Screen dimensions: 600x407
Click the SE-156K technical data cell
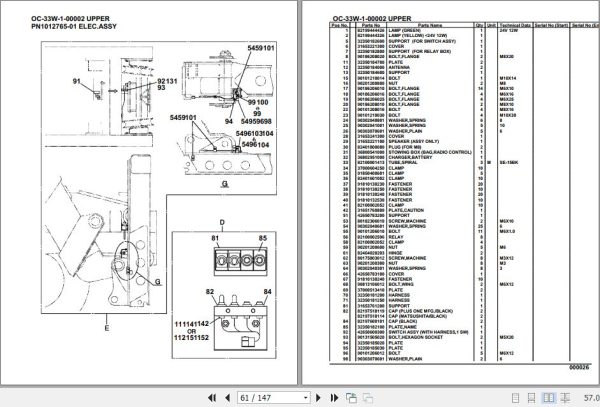pyautogui.click(x=509, y=163)
